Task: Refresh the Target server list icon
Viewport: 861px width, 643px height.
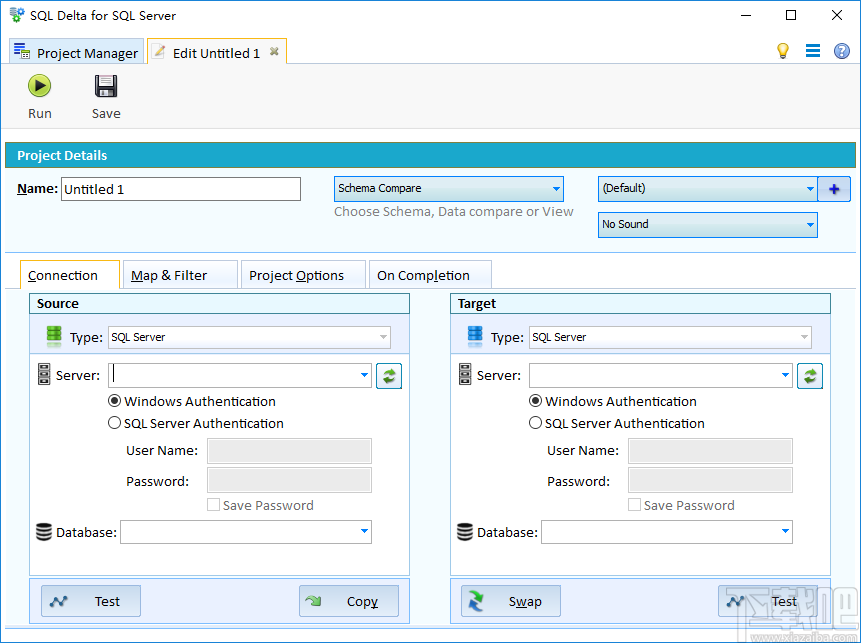Action: coord(810,375)
